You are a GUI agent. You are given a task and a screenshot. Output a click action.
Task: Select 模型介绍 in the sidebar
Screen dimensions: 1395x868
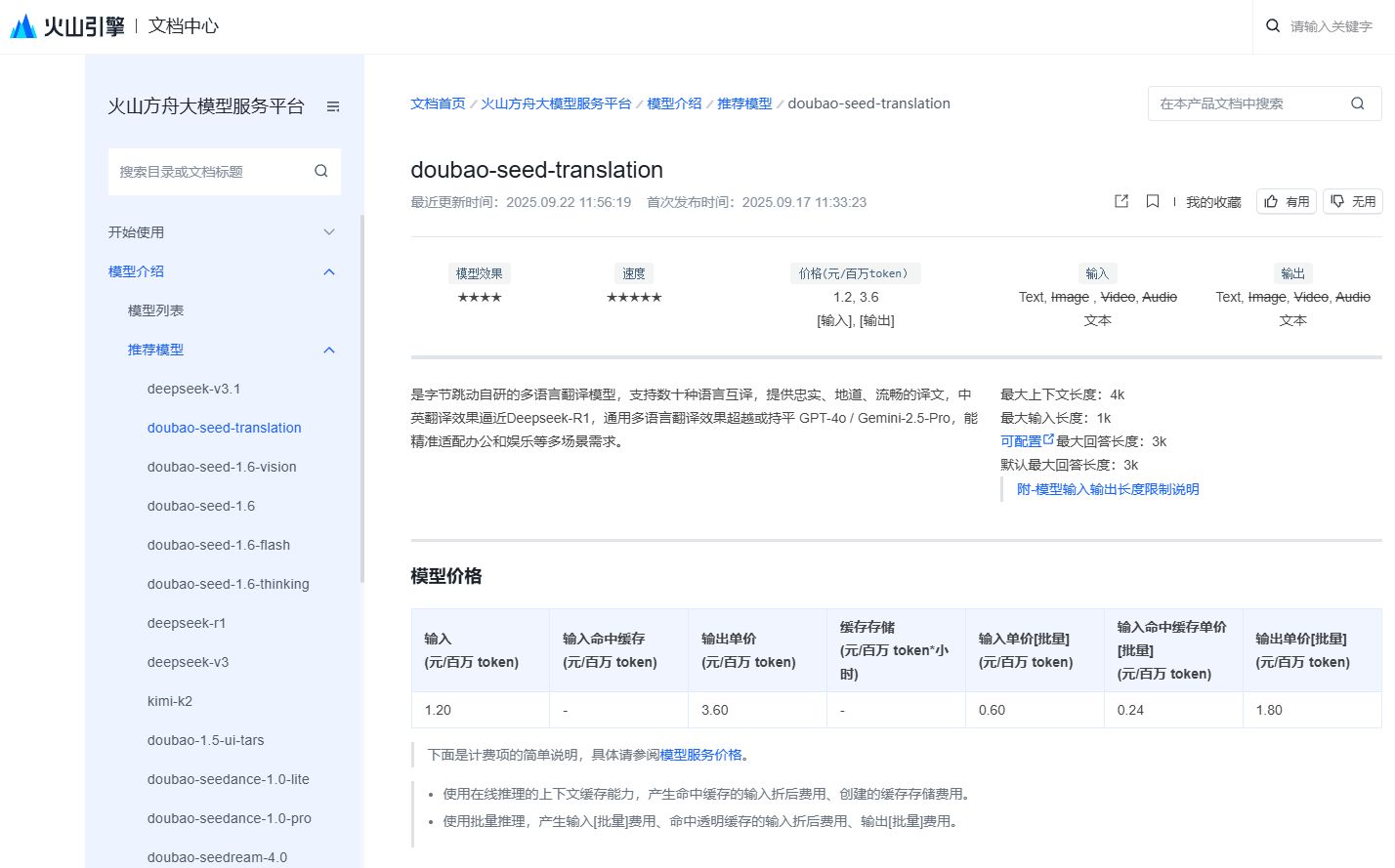coord(137,271)
